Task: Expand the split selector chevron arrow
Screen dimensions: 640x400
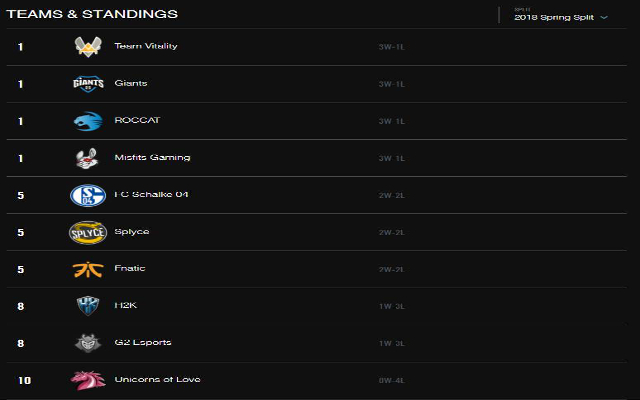Action: [604, 18]
